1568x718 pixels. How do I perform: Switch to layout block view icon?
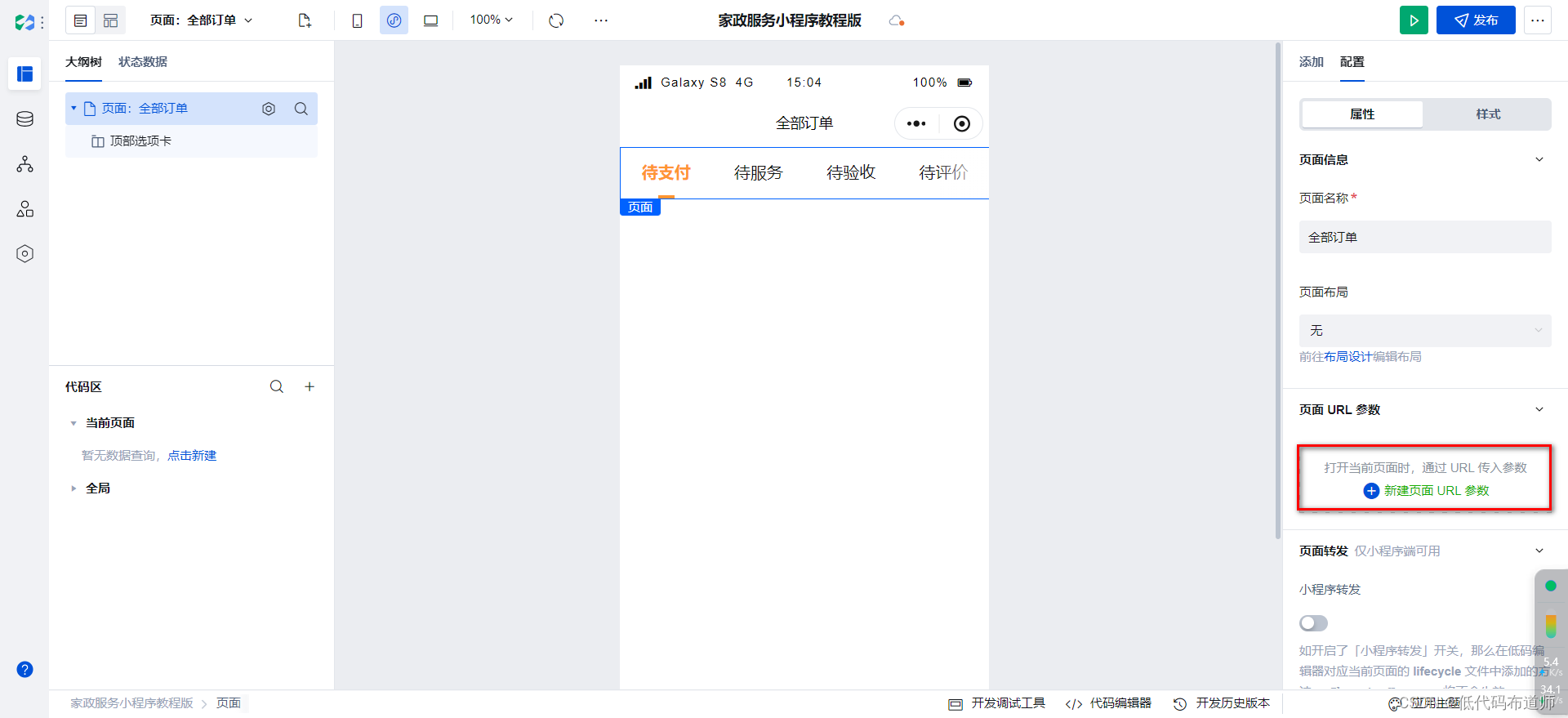111,20
